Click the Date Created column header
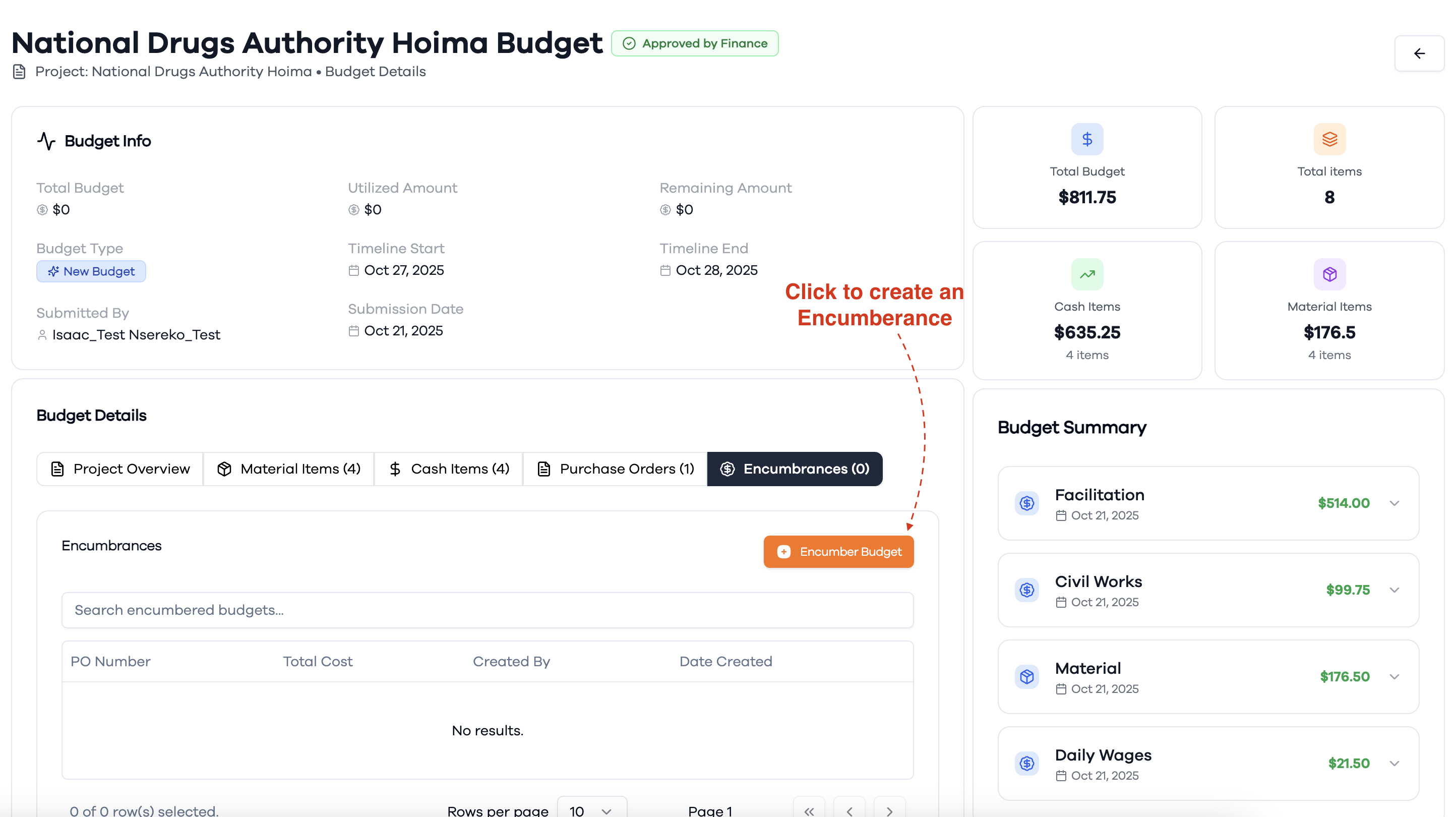1456x817 pixels. (725, 662)
